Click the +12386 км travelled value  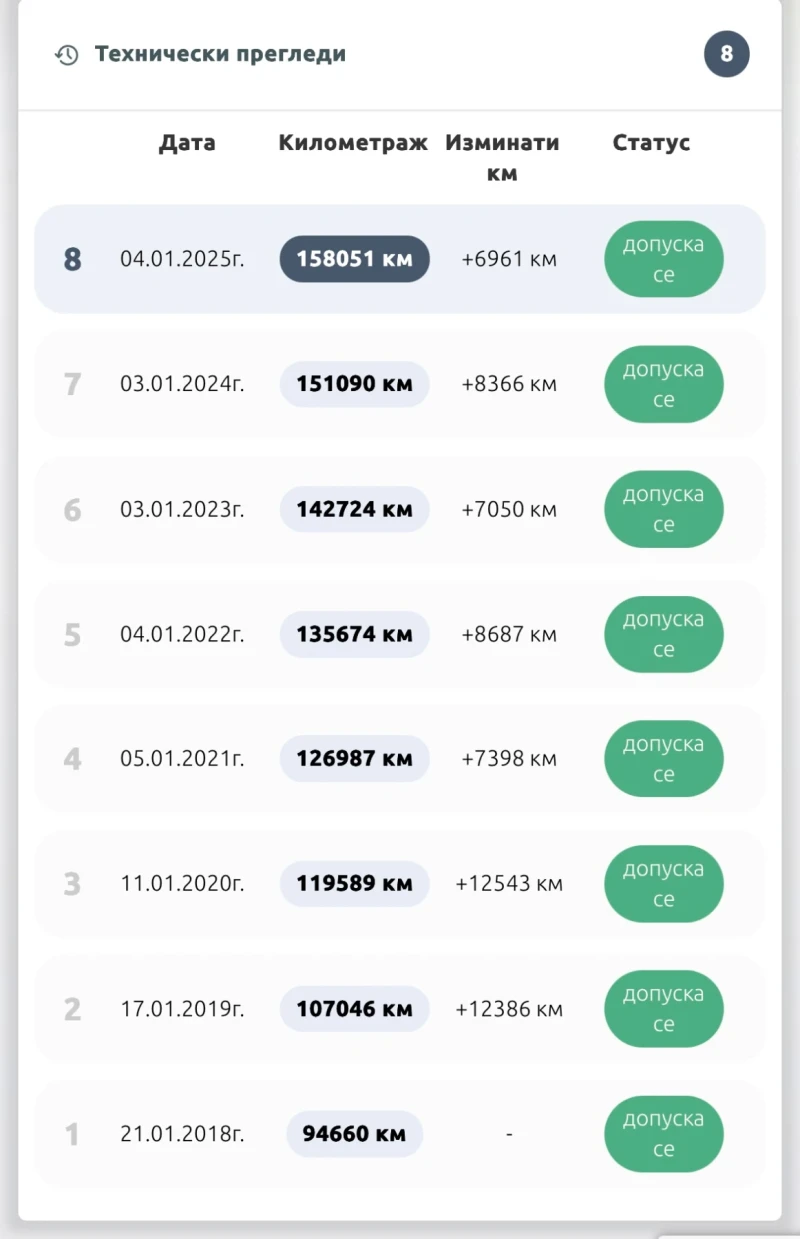[509, 1009]
